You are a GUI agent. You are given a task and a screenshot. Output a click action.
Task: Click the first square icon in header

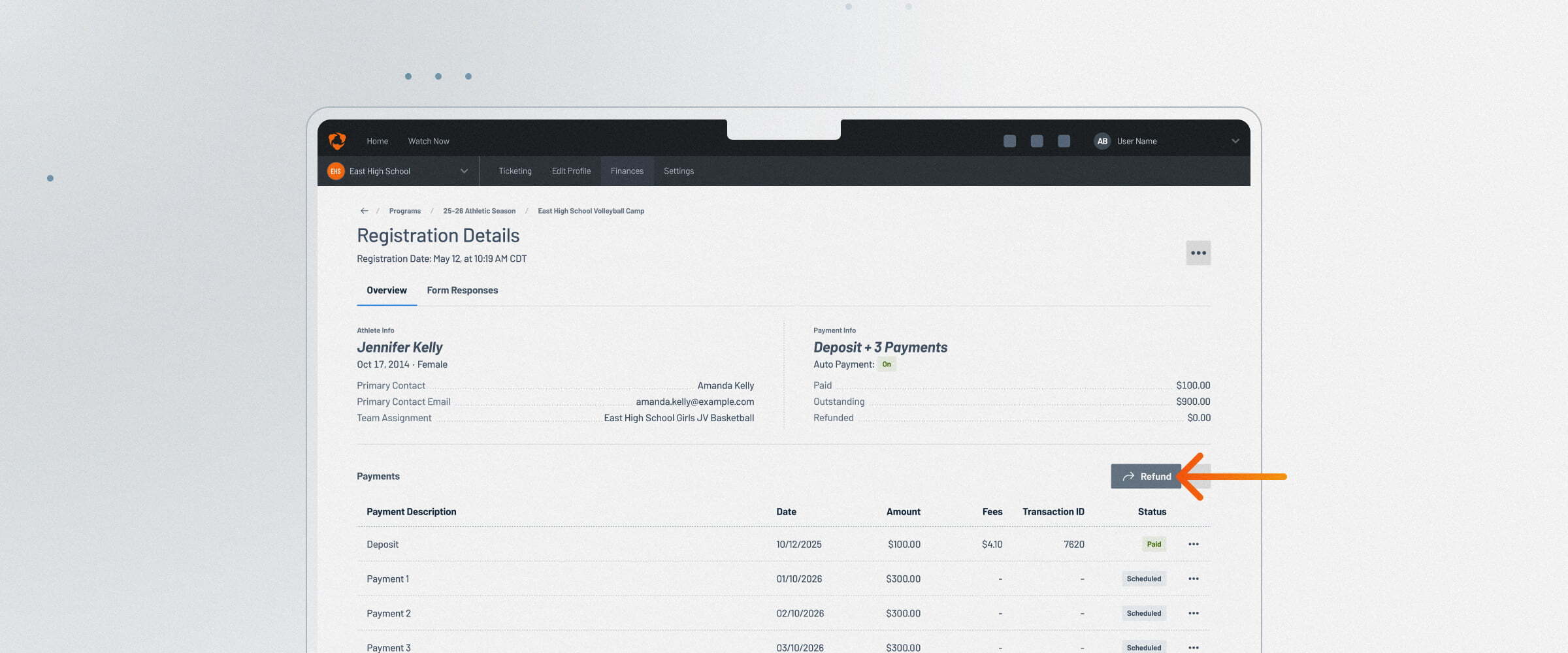click(x=1009, y=141)
